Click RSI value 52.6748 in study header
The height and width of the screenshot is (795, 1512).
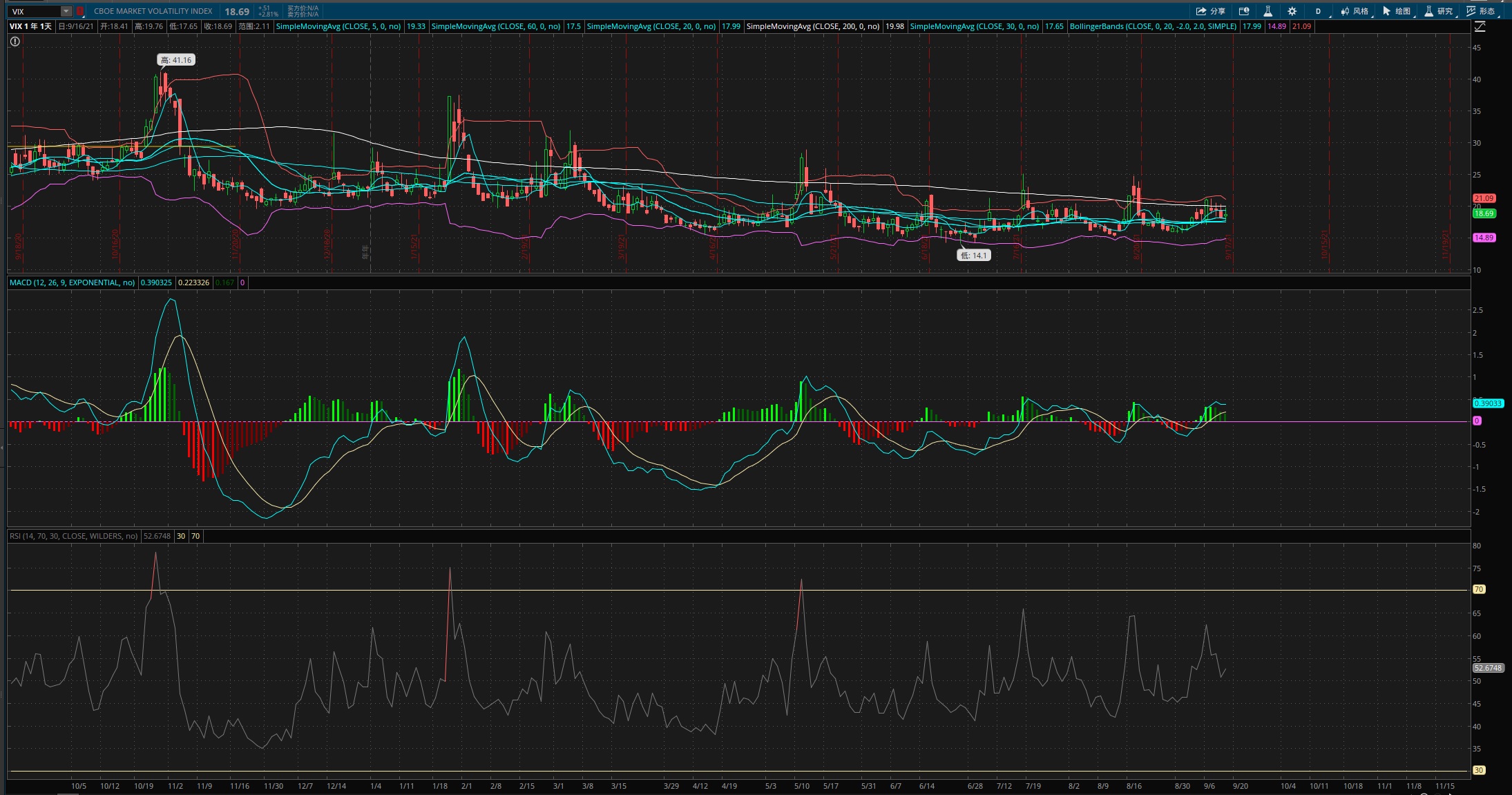pos(157,536)
